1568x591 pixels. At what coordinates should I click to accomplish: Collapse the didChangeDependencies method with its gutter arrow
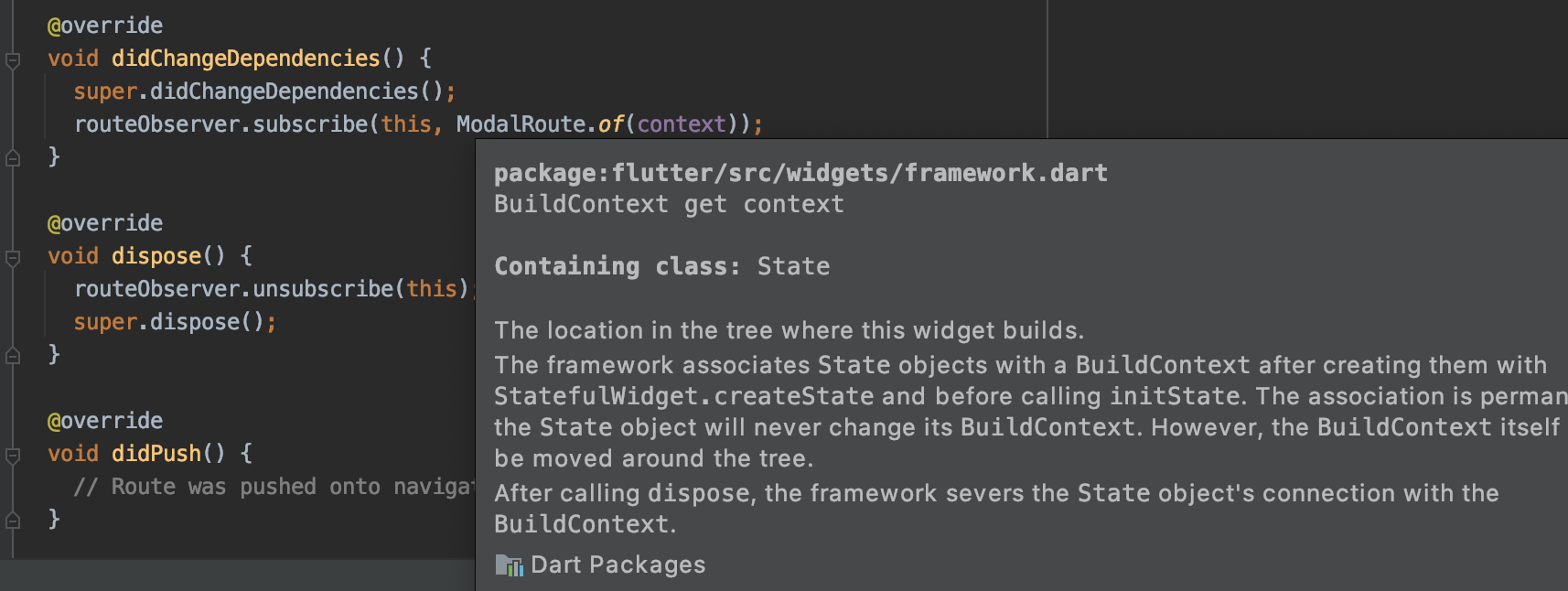(x=12, y=59)
